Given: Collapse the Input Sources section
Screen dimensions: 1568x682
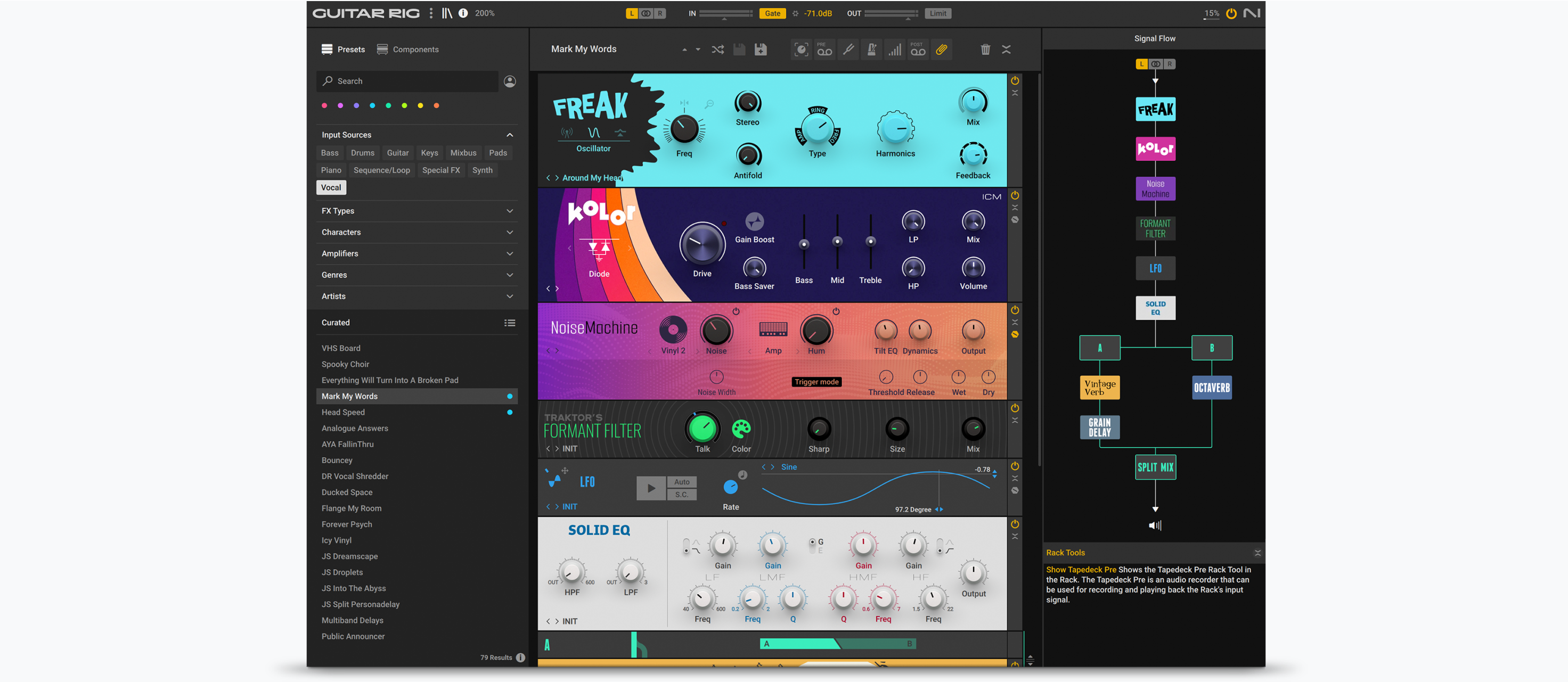Looking at the screenshot, I should (510, 135).
